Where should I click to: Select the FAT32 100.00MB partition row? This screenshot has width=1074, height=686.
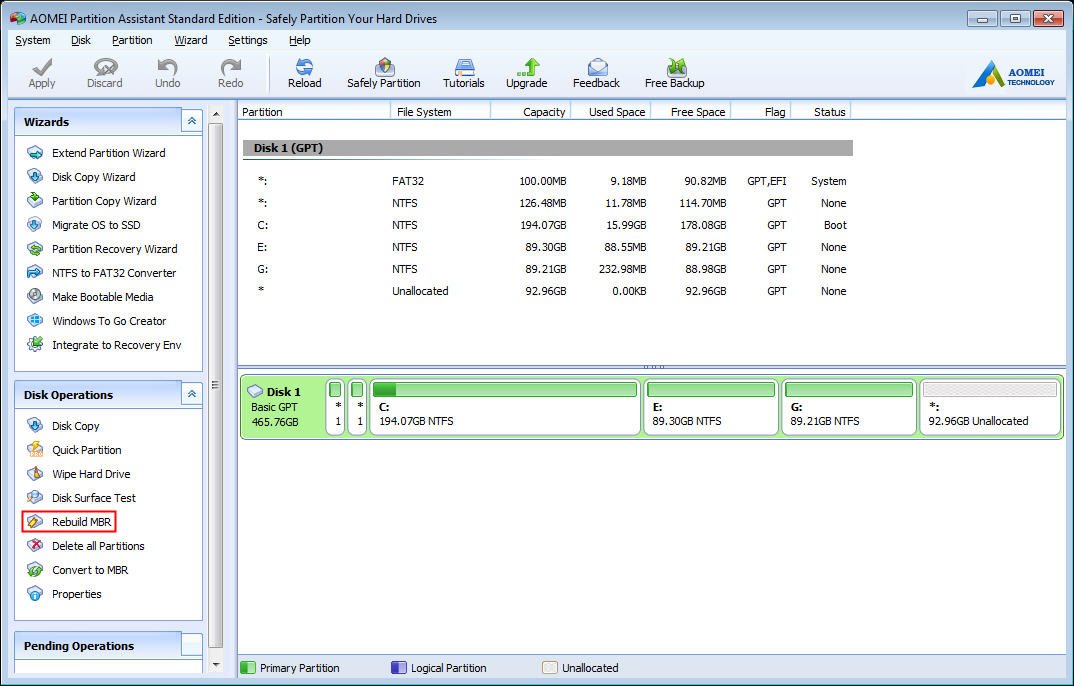(x=548, y=181)
